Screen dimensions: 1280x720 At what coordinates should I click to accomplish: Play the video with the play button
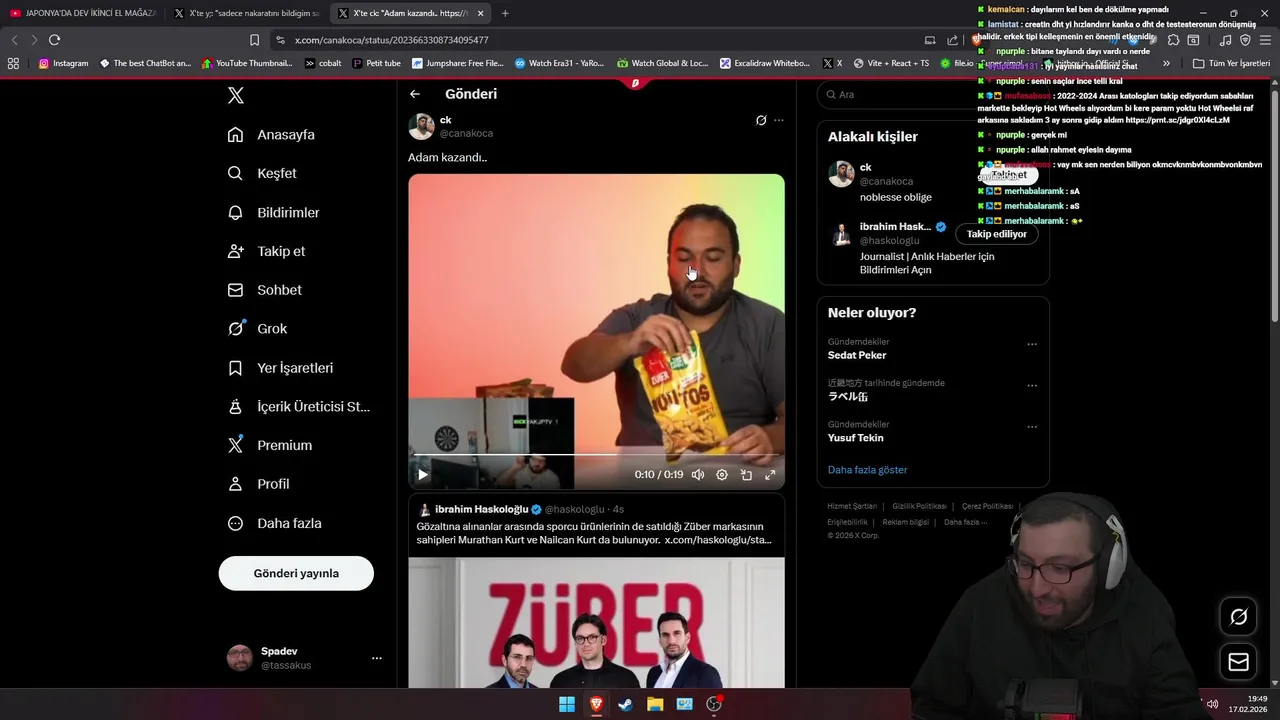tap(423, 475)
